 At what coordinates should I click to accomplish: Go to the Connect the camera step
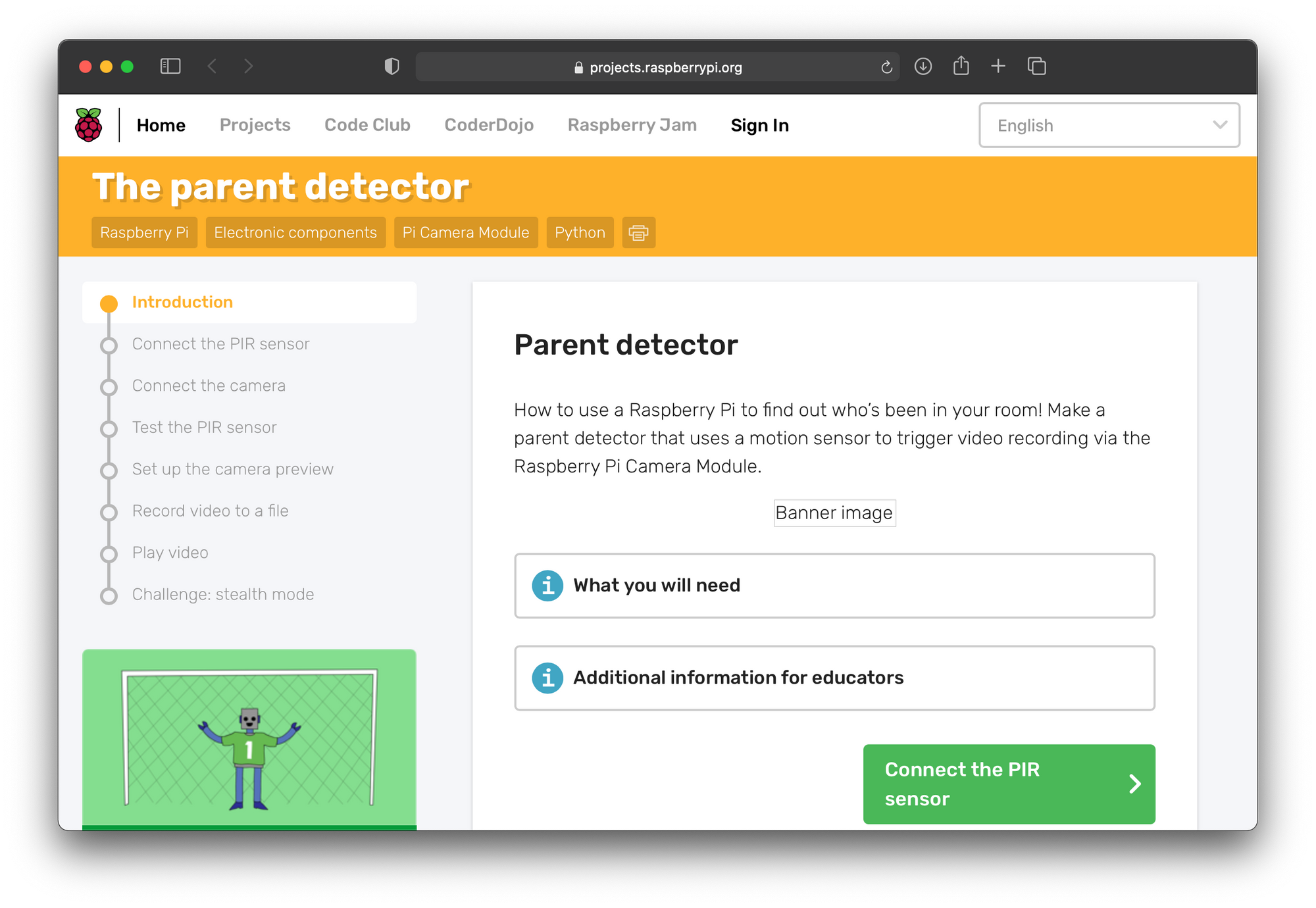point(209,386)
